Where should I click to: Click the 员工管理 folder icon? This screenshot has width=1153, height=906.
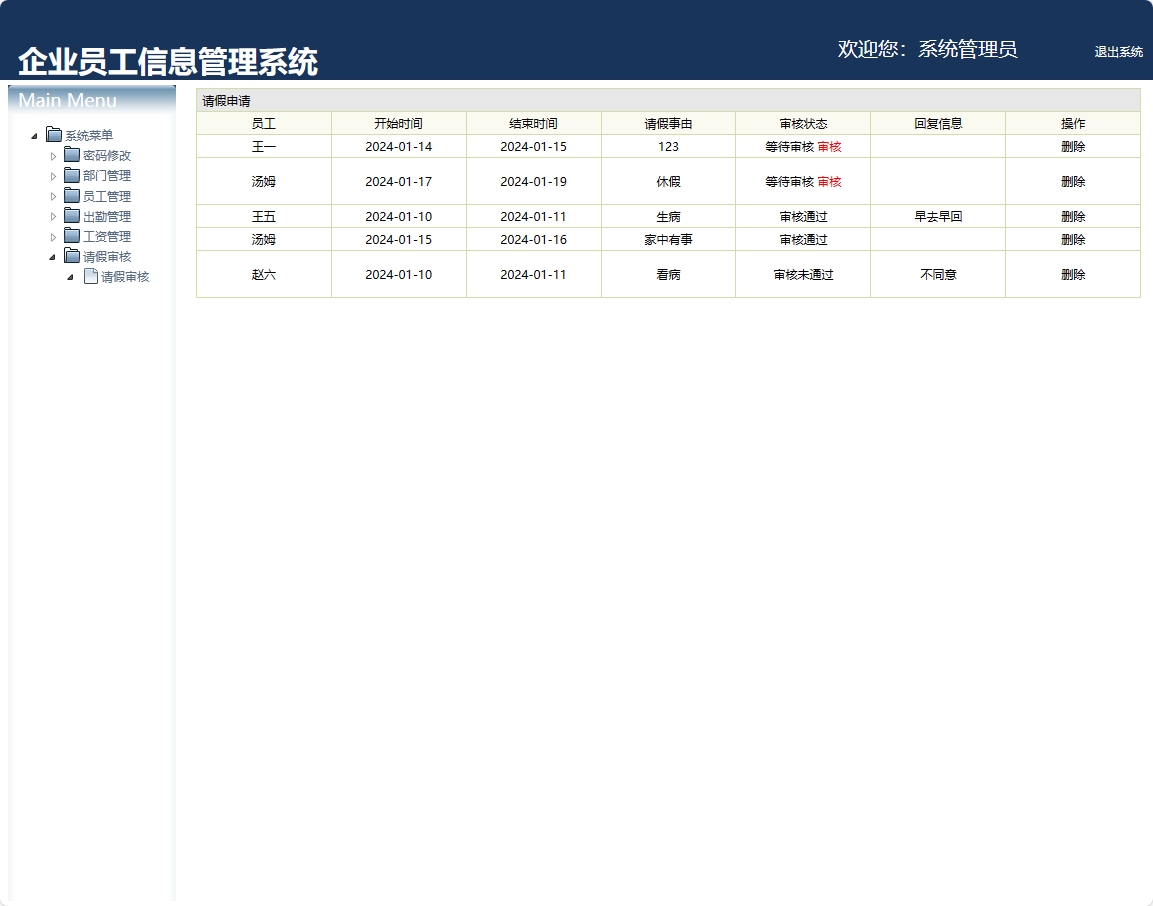pos(72,196)
